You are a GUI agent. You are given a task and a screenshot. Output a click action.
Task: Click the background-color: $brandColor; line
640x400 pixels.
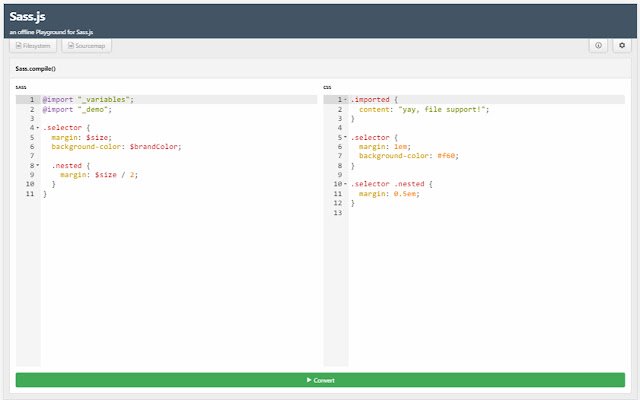click(116, 147)
